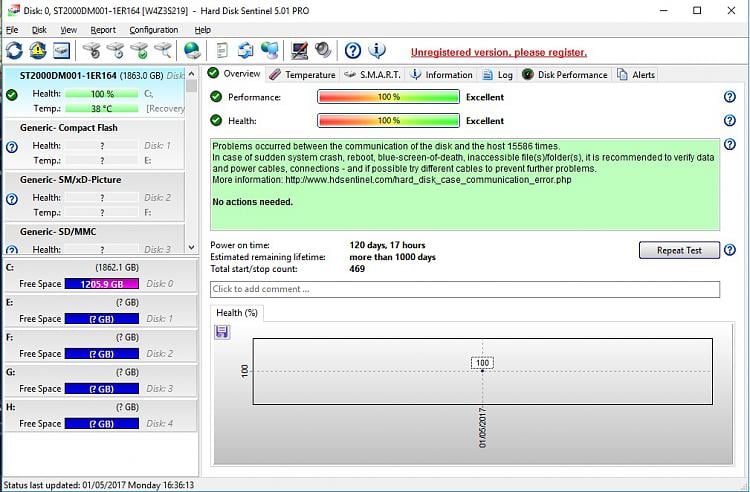Open the Configuration menu
This screenshot has height=492, width=750.
click(154, 30)
